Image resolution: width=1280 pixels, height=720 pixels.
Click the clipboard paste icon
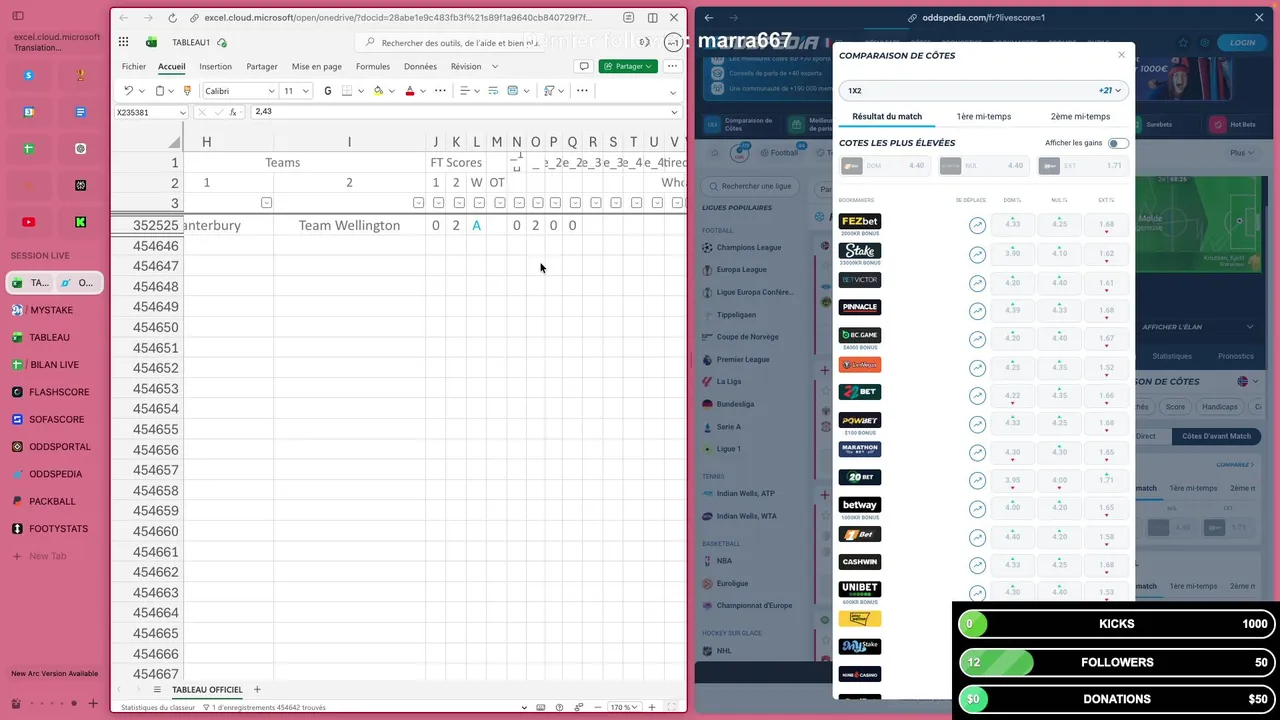point(159,91)
